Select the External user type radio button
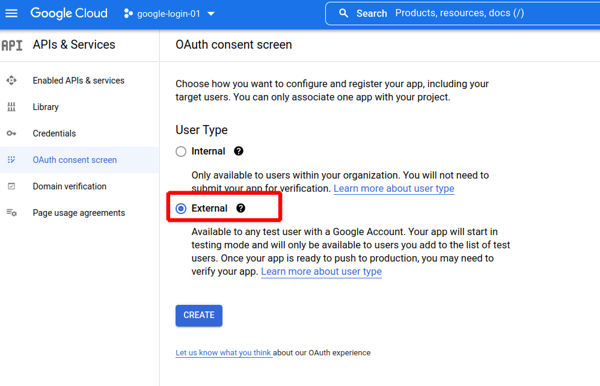 (x=181, y=208)
